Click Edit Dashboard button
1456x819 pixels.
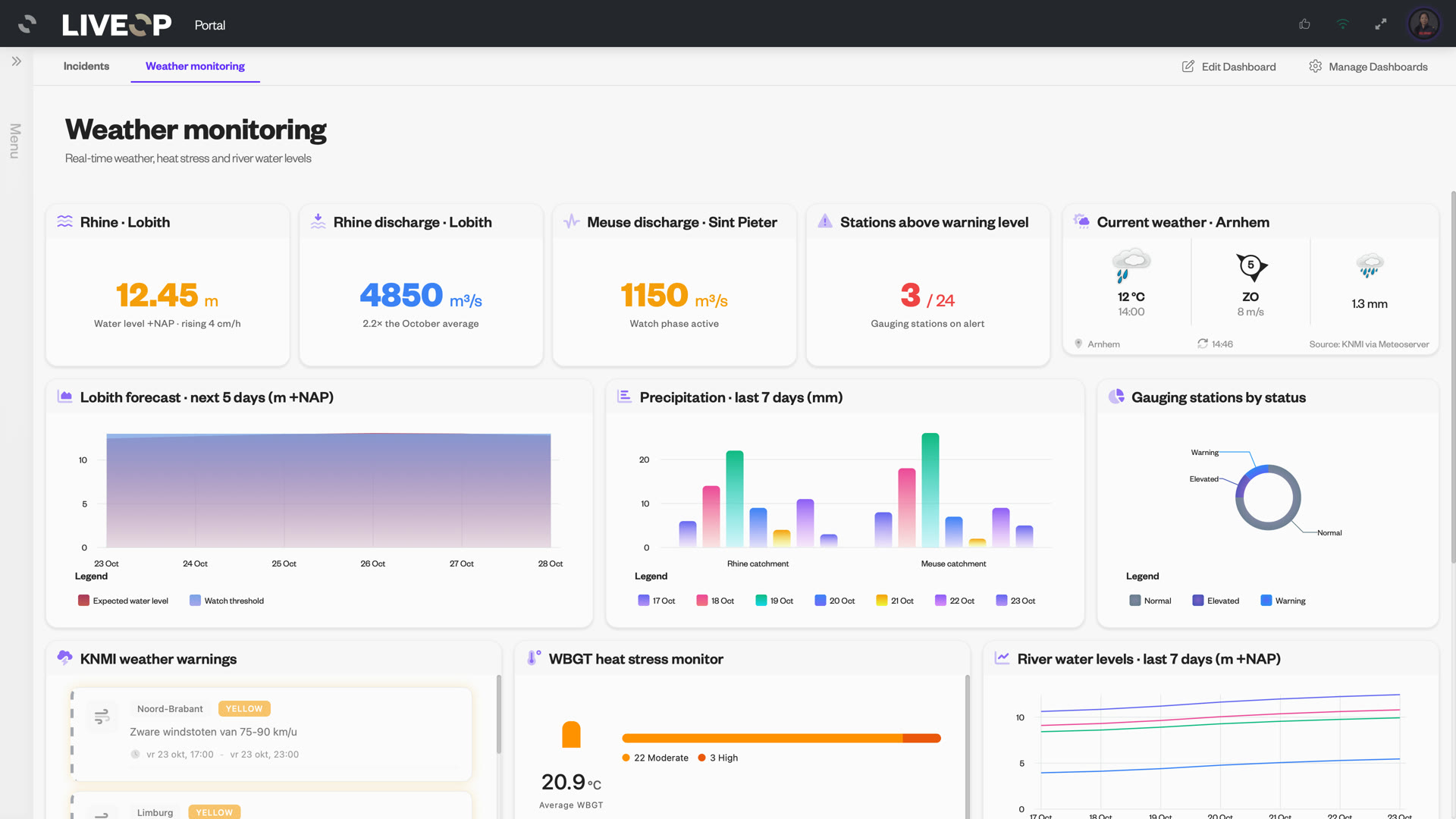(1228, 67)
